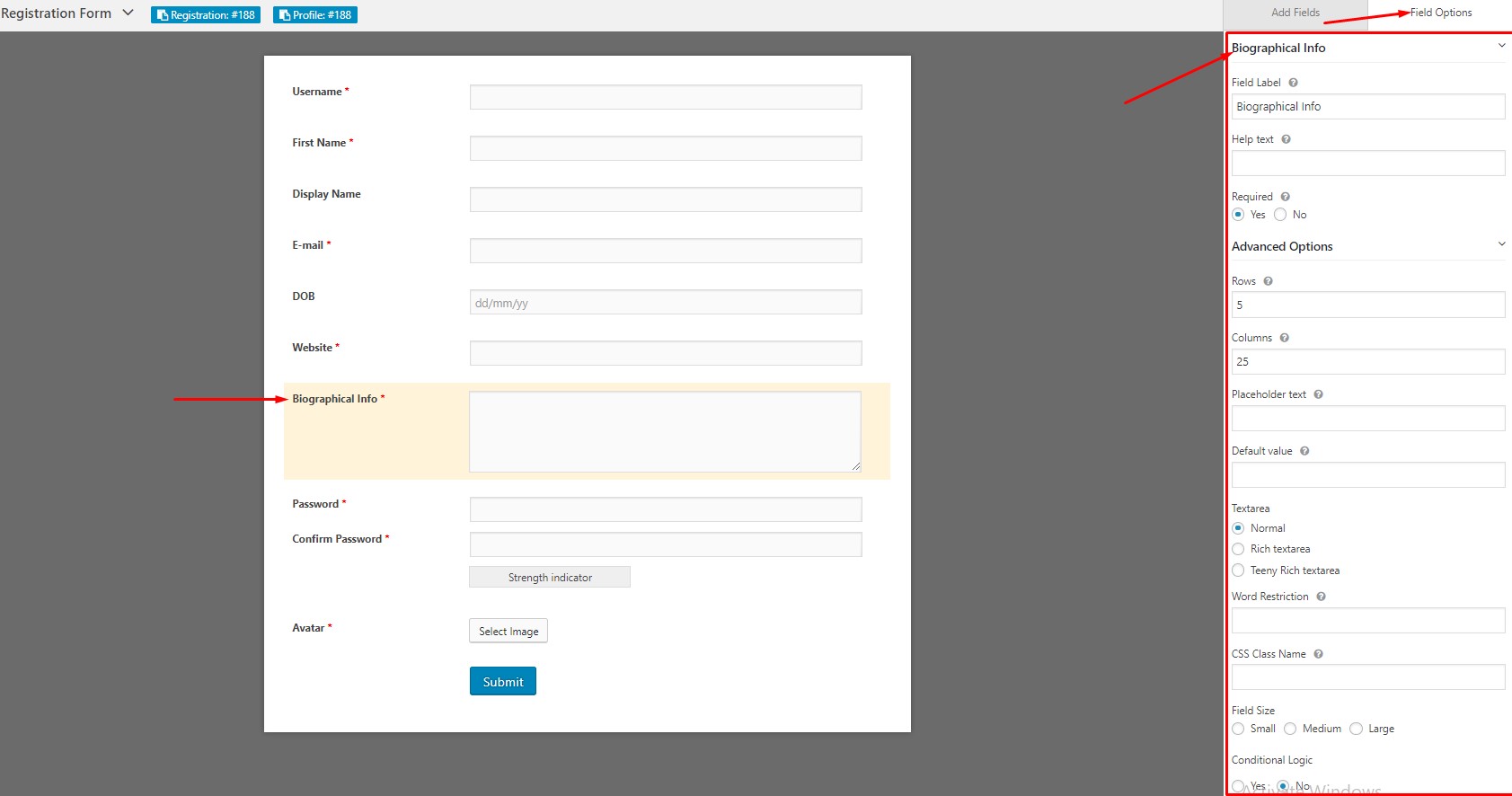
Task: Focus the First Name input field
Action: coord(666,148)
